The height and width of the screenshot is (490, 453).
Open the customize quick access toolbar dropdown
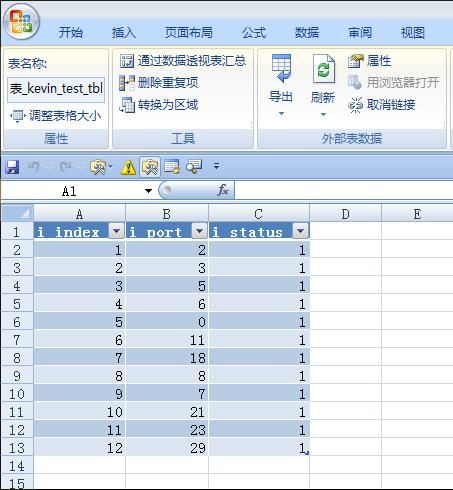(x=217, y=166)
